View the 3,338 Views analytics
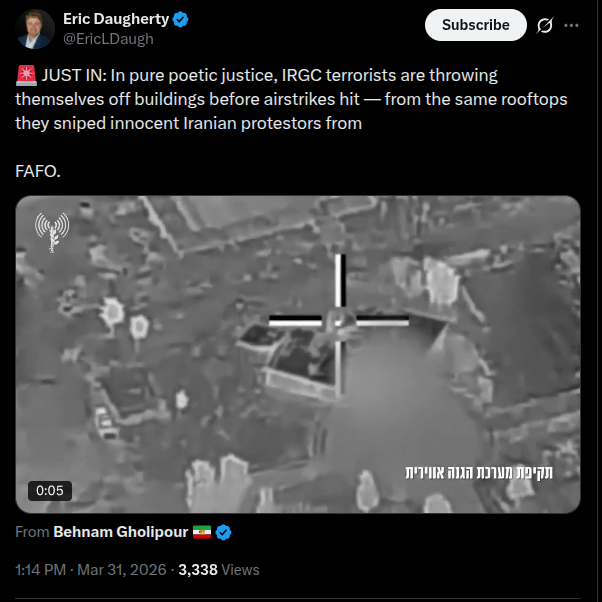Screen dimensions: 602x602 pyautogui.click(x=219, y=570)
